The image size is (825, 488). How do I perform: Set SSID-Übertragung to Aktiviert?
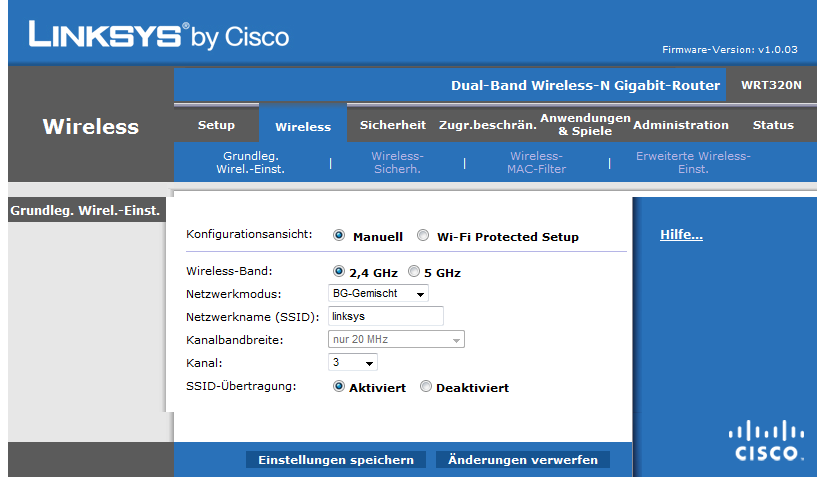click(339, 386)
